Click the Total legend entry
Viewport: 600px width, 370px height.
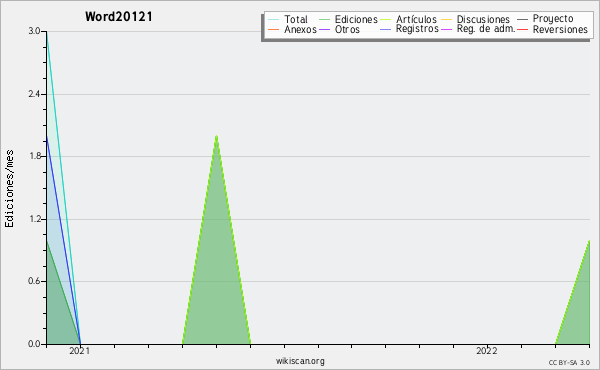[x=288, y=19]
